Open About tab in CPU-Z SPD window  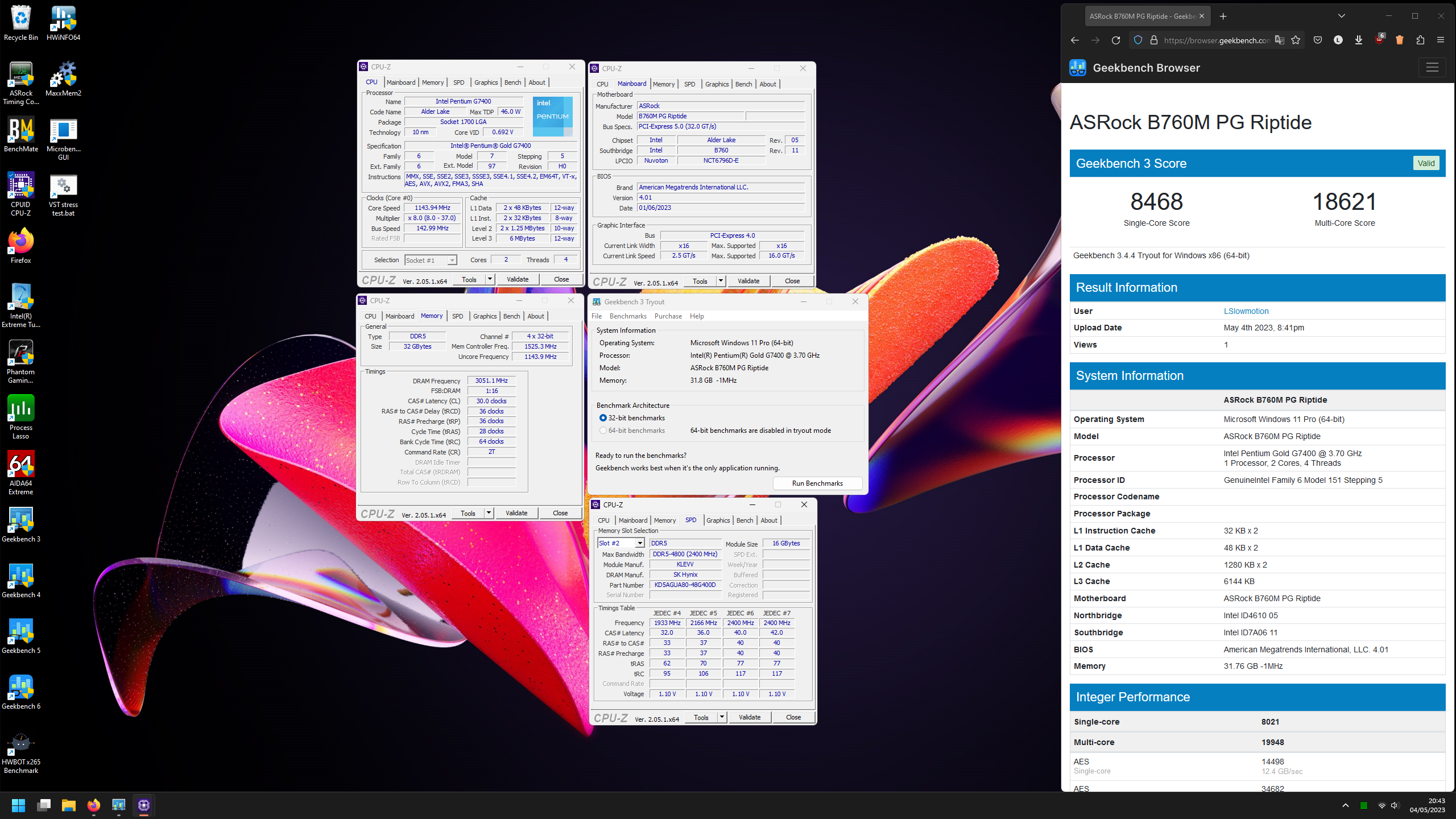pyautogui.click(x=769, y=520)
